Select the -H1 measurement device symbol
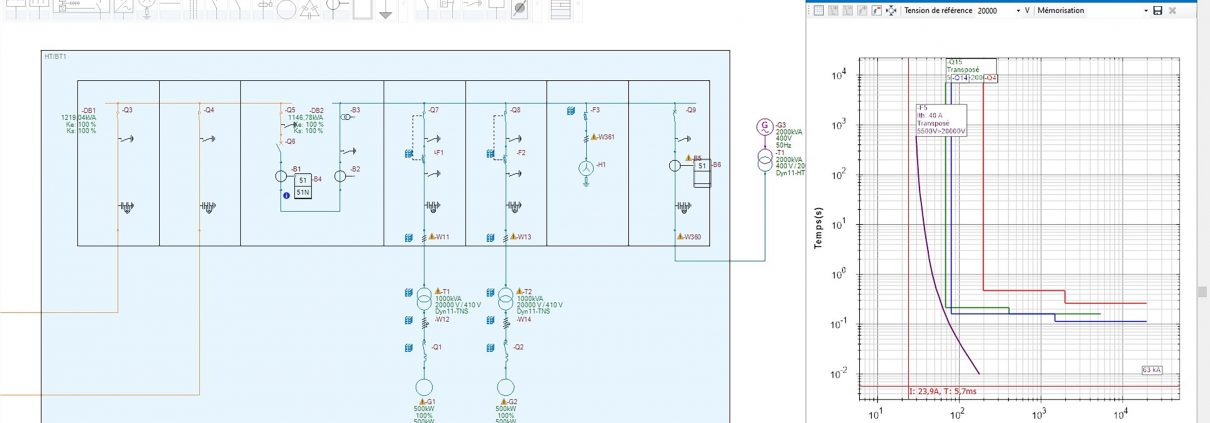Image resolution: width=1210 pixels, height=423 pixels. click(588, 169)
